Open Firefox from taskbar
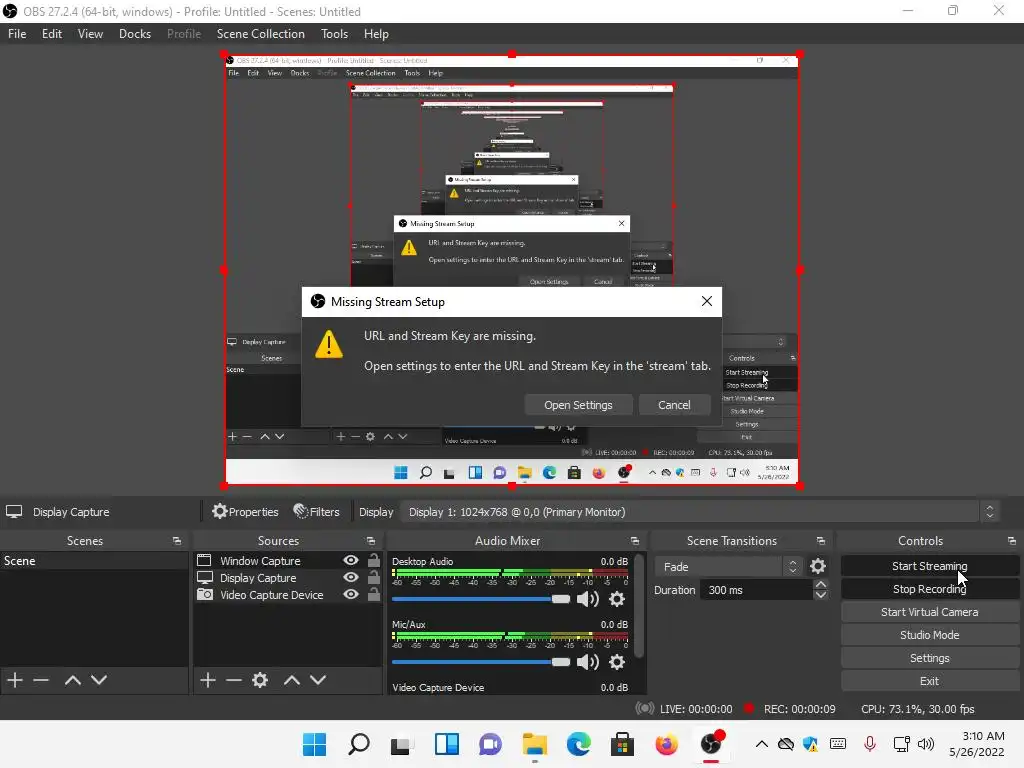 pyautogui.click(x=667, y=744)
